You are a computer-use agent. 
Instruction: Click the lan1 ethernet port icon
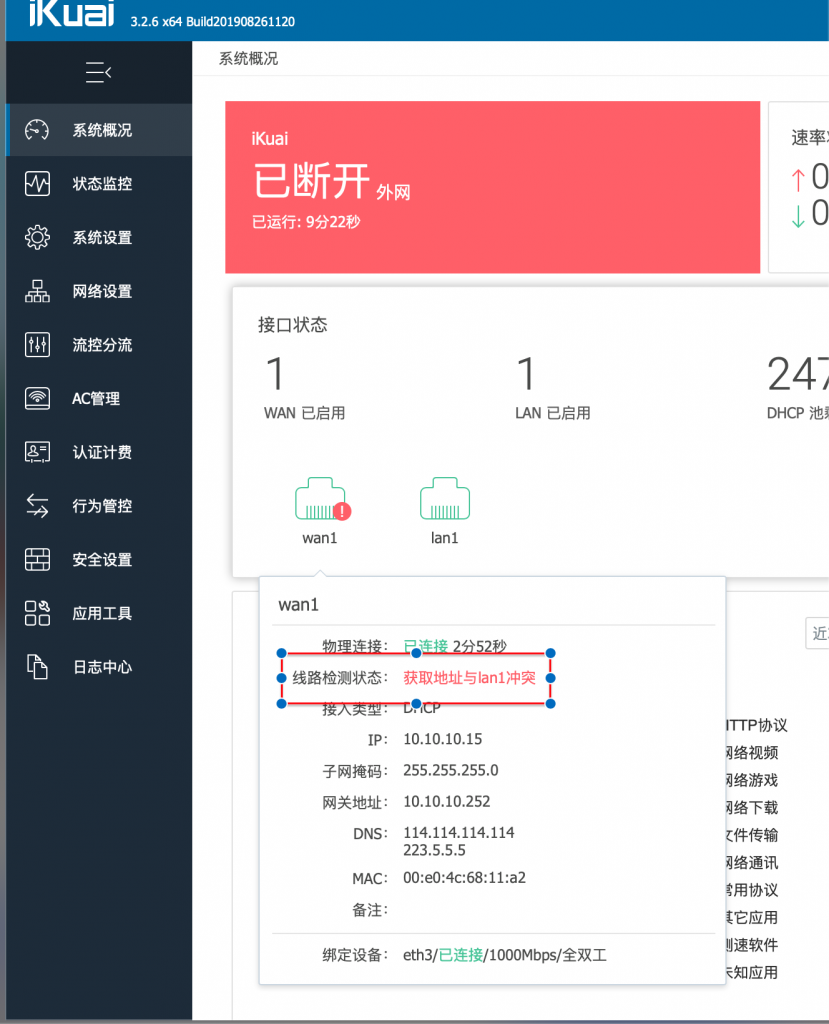(x=444, y=499)
